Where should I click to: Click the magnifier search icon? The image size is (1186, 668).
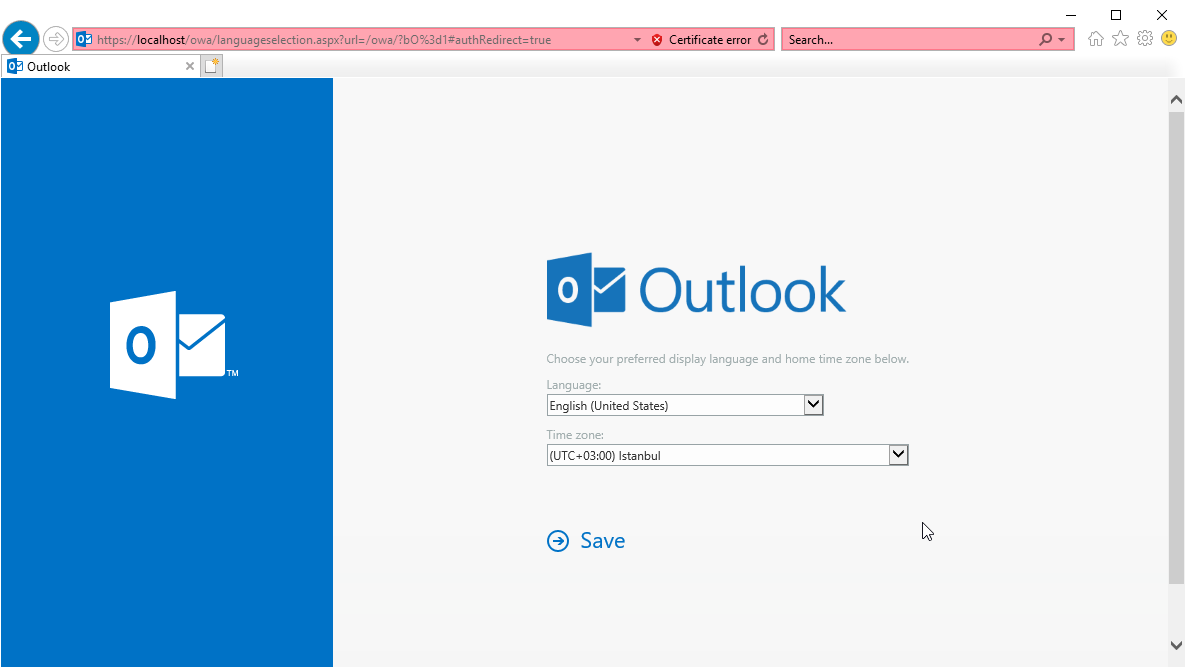(x=1045, y=39)
